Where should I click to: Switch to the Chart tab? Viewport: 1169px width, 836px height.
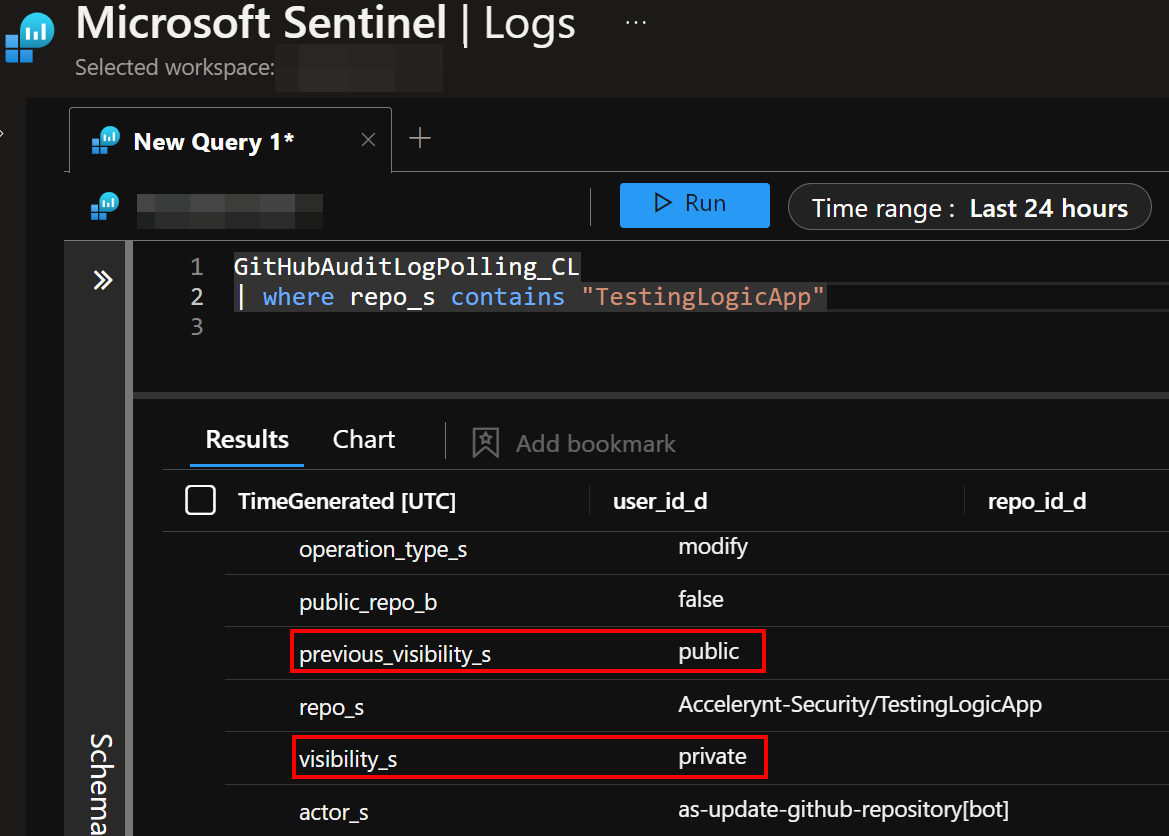[364, 440]
